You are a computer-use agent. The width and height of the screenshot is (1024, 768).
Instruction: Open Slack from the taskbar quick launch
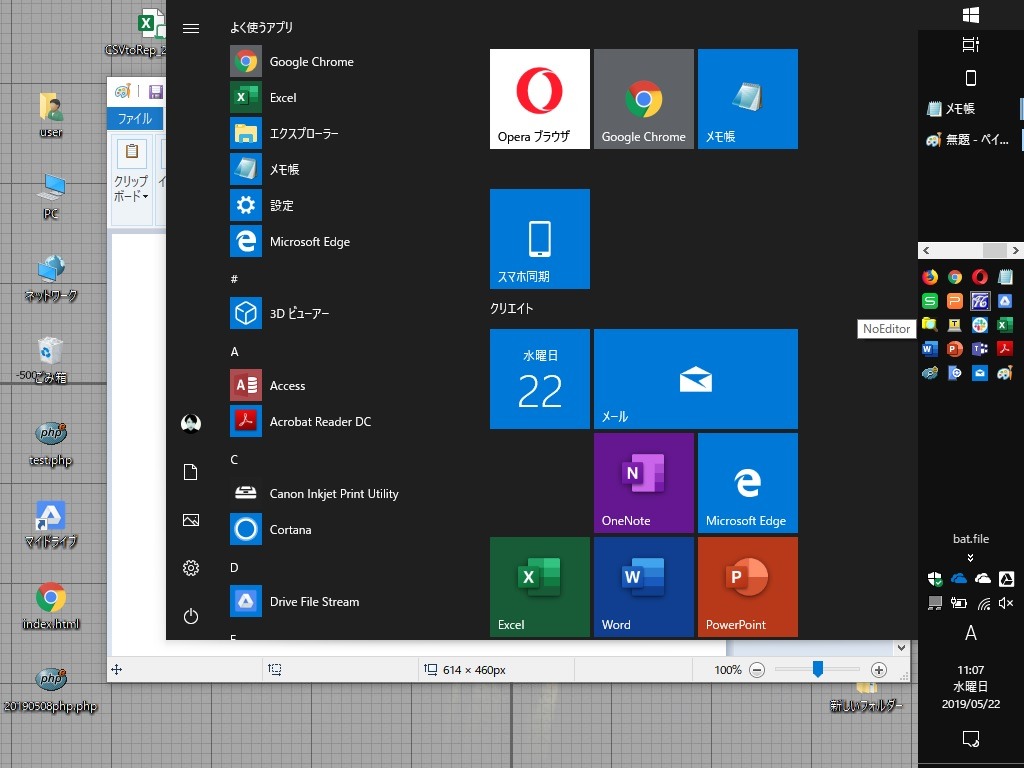tap(980, 325)
